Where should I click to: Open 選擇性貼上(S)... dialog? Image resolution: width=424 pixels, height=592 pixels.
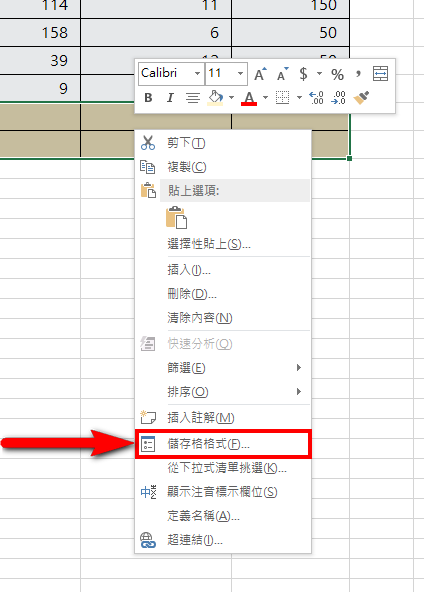pos(223,244)
